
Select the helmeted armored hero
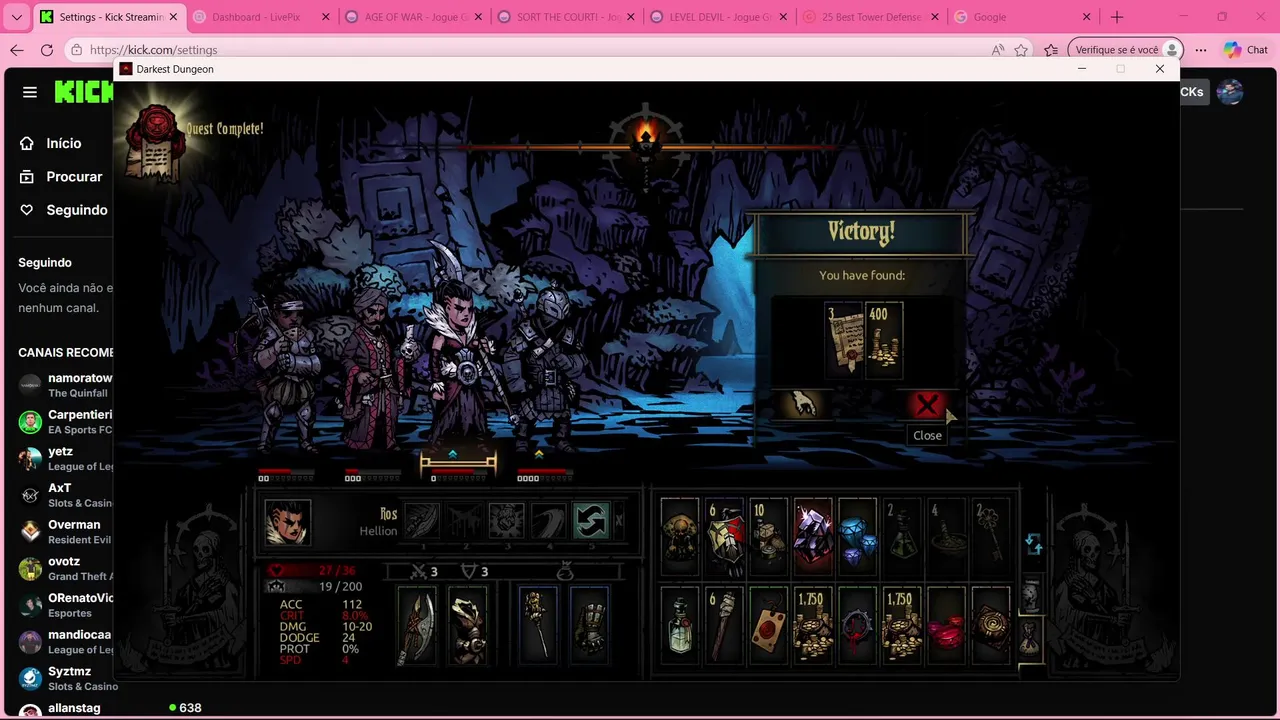point(545,370)
